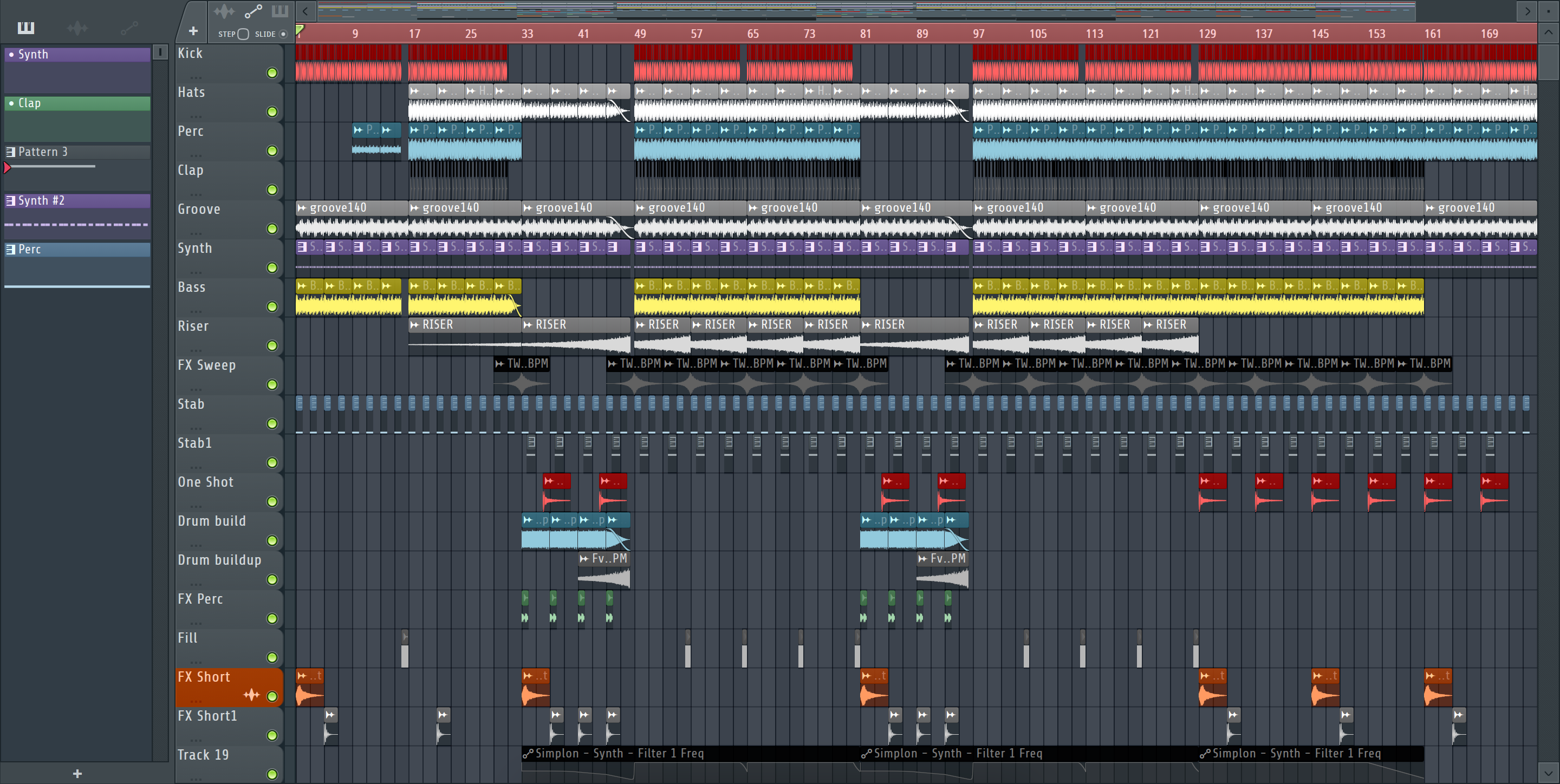
Task: Mute the Bass track with green LED
Action: 272,307
